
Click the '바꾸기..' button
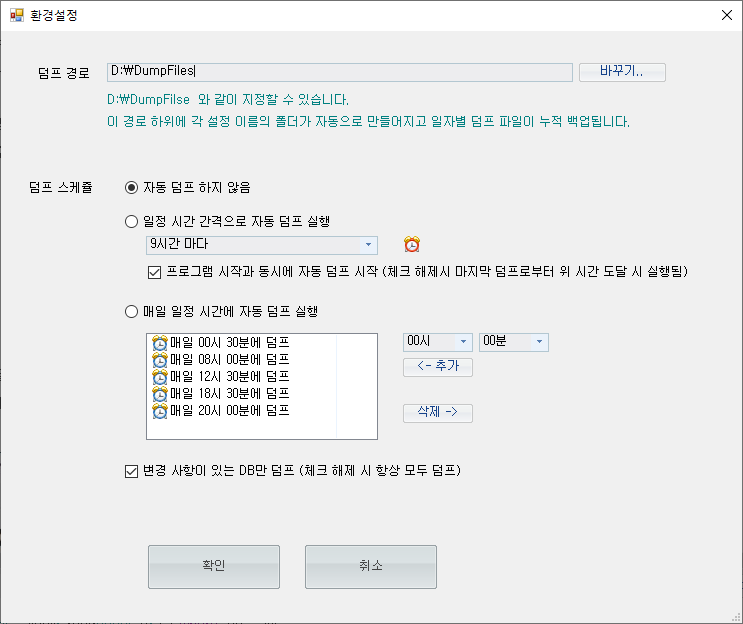[622, 72]
